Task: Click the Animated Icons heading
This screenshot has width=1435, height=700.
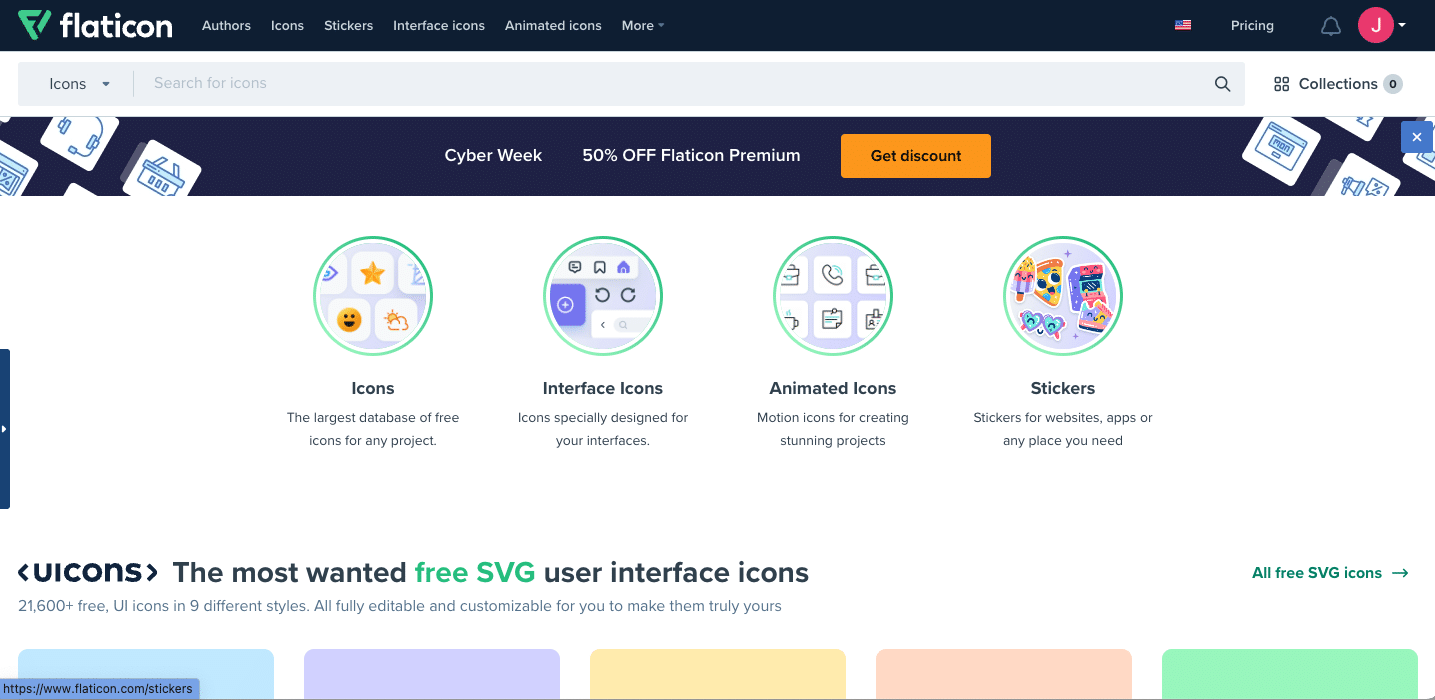Action: 833,388
